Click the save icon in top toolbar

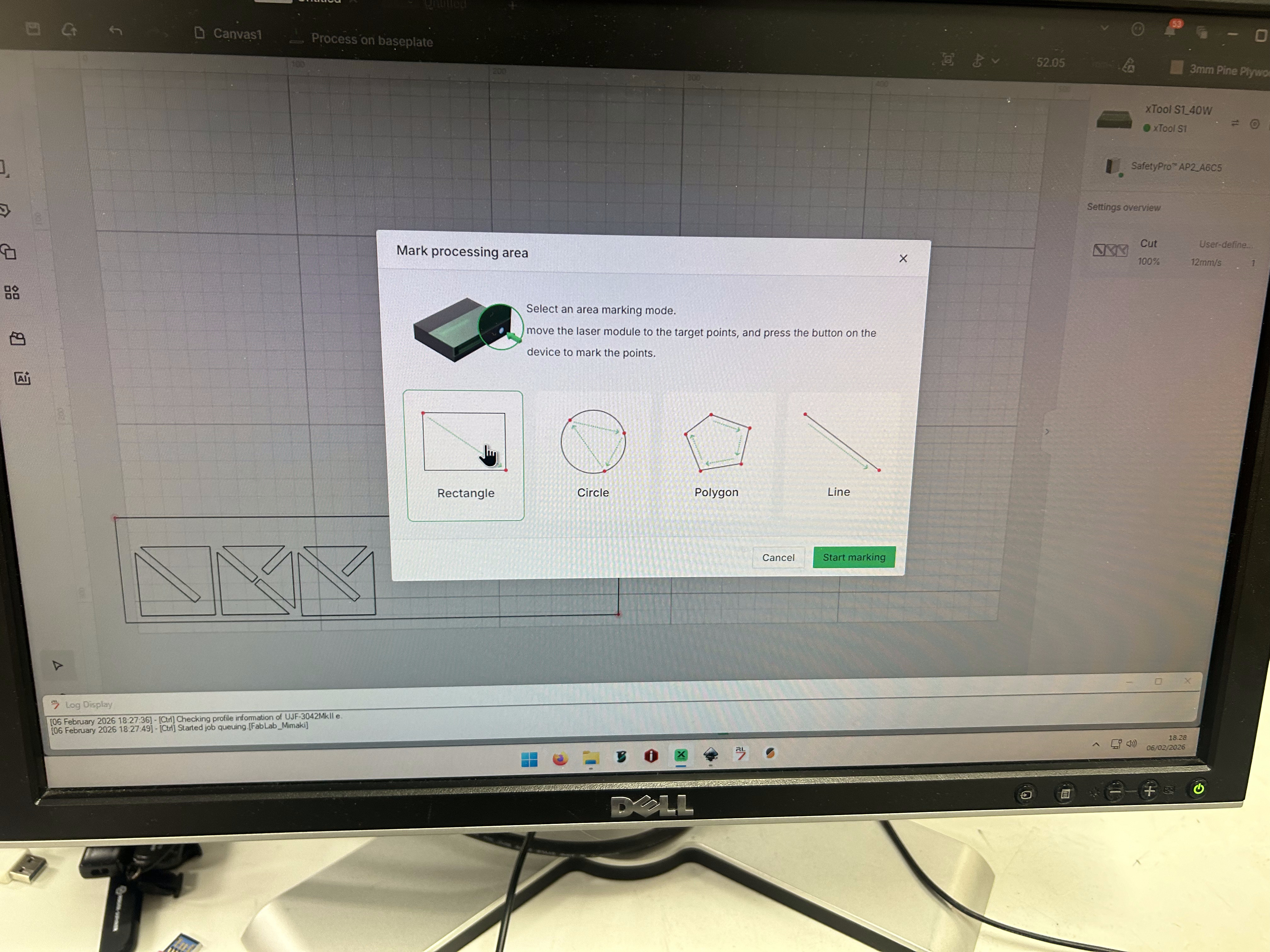[x=33, y=29]
